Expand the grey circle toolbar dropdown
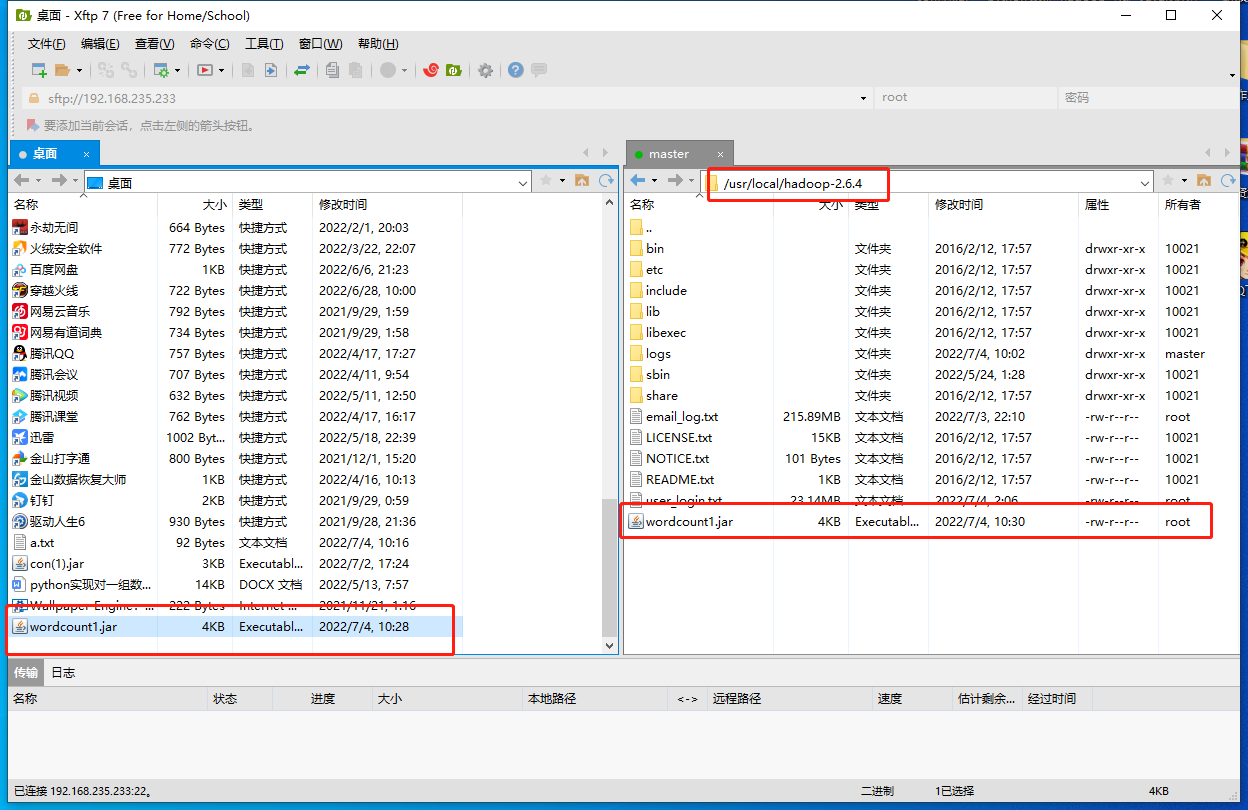 [x=405, y=70]
